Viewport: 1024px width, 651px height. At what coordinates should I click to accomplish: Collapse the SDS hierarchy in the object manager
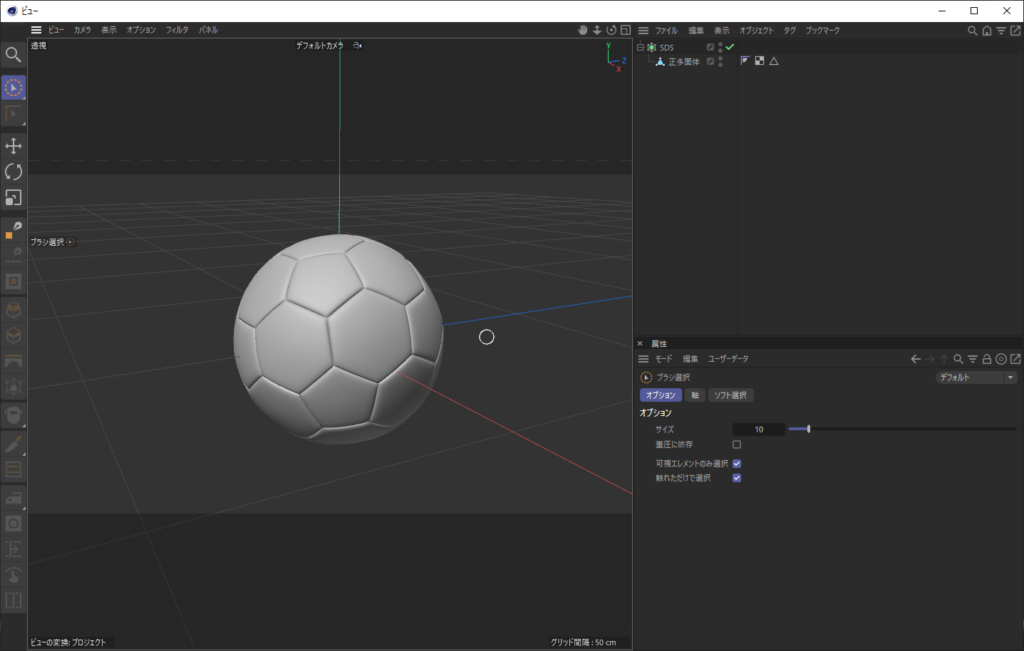pos(639,47)
